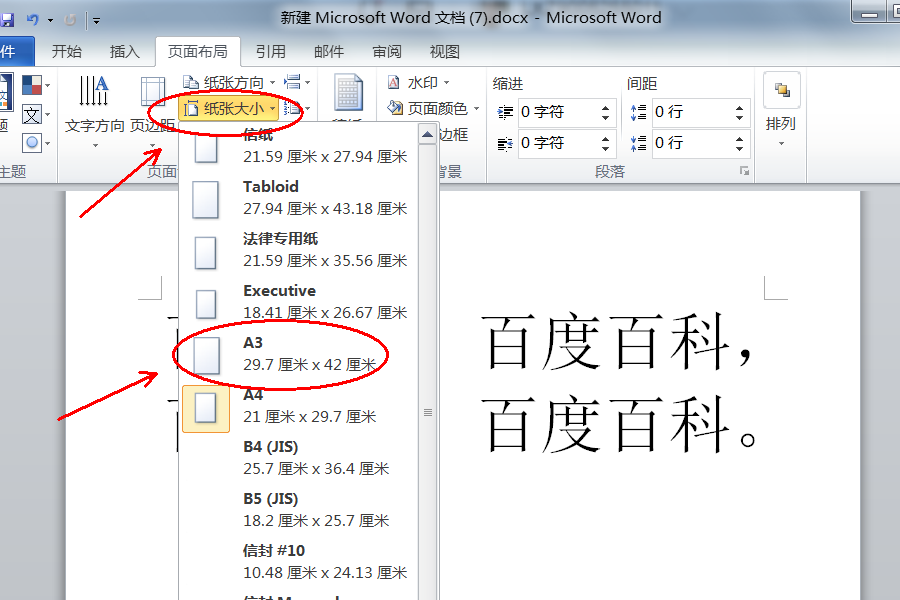Viewport: 900px width, 600px height.
Task: Click the Redo icon in quick access toolbar
Action: [x=70, y=20]
